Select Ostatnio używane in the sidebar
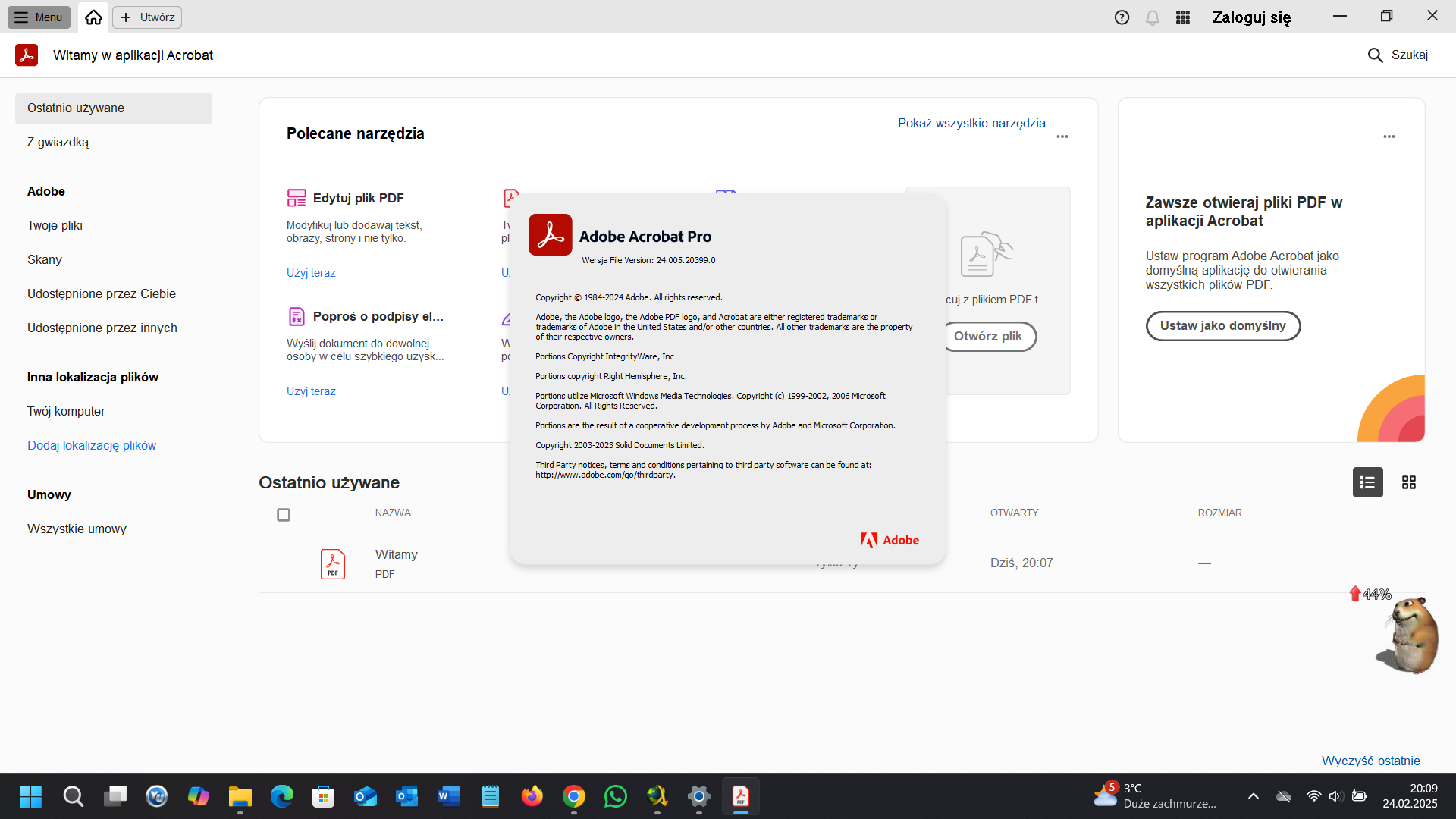This screenshot has height=819, width=1456. point(114,108)
